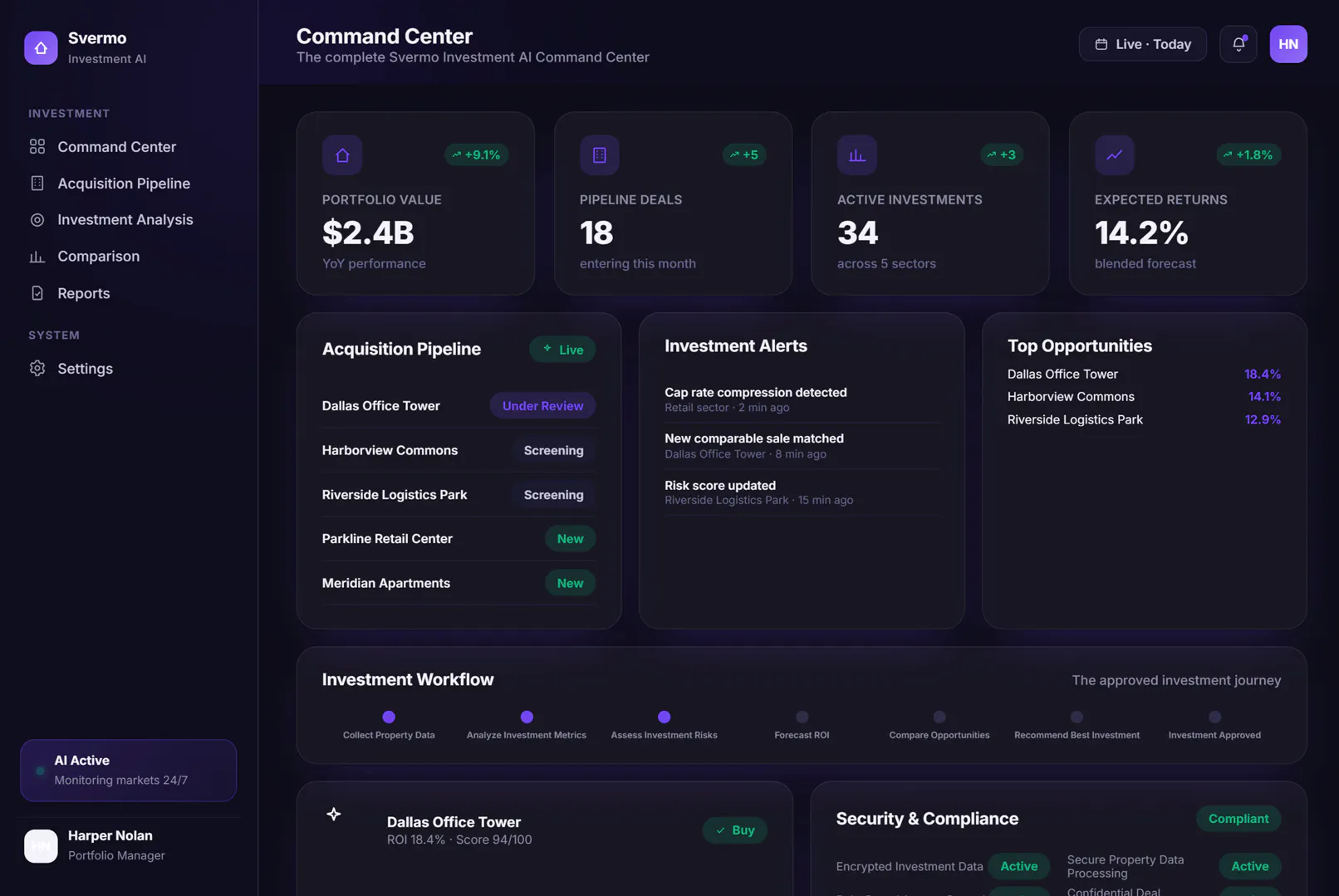The image size is (1339, 896).
Task: Click the Settings gear icon
Action: pos(37,368)
